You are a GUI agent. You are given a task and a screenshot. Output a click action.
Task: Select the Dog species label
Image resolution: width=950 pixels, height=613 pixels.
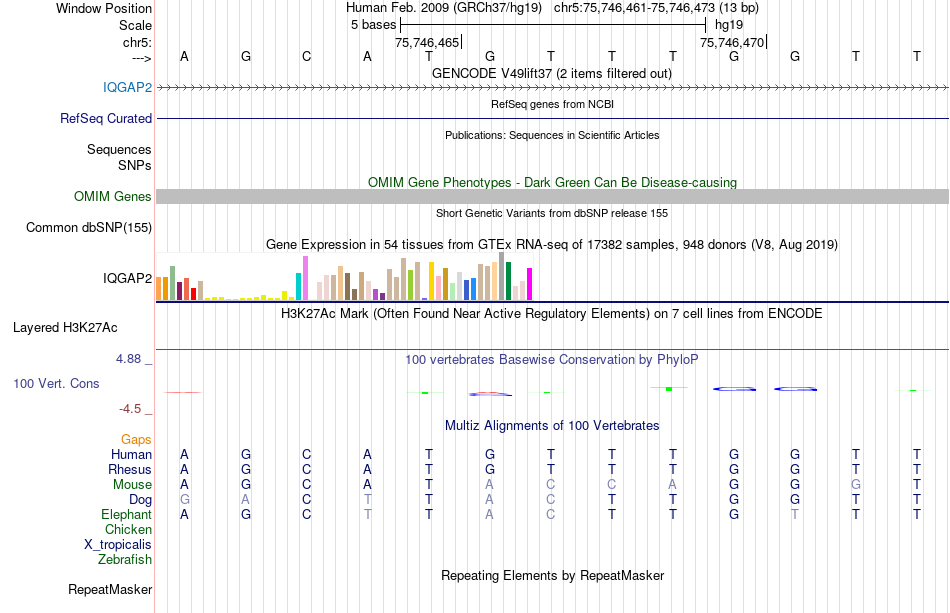[140, 499]
